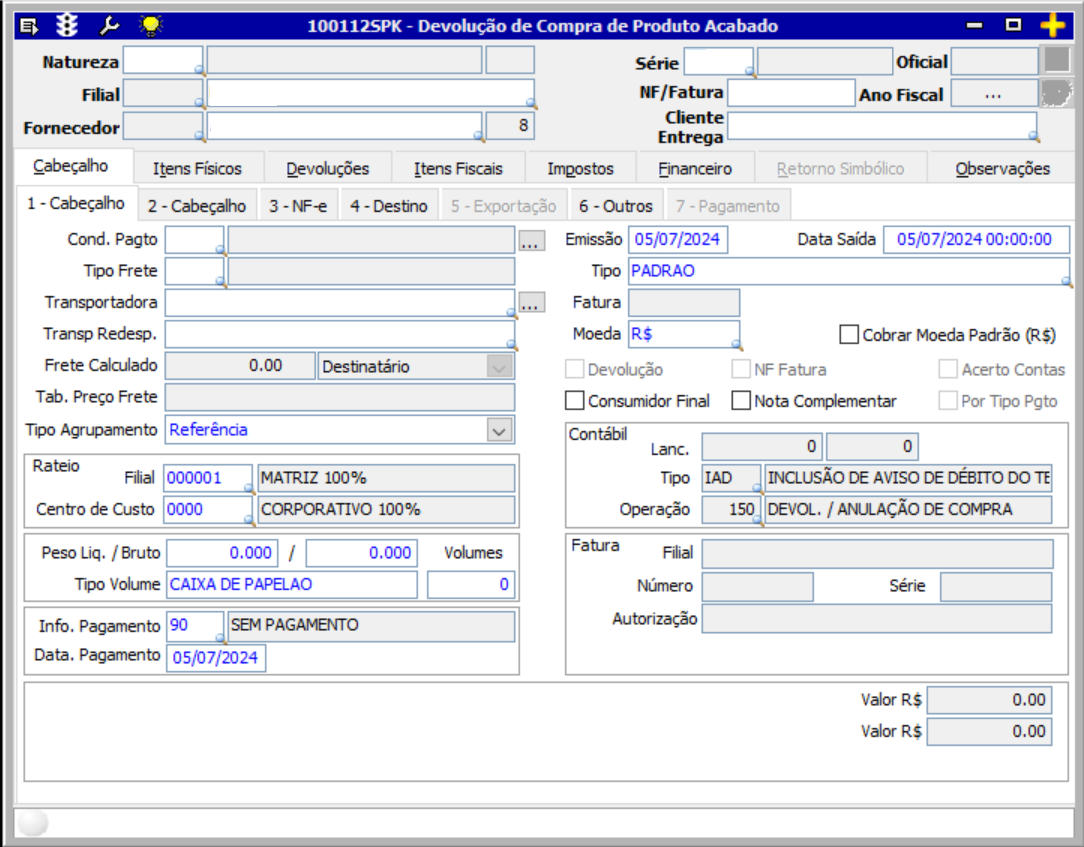Check the Consumidor Final checkbox

point(574,401)
